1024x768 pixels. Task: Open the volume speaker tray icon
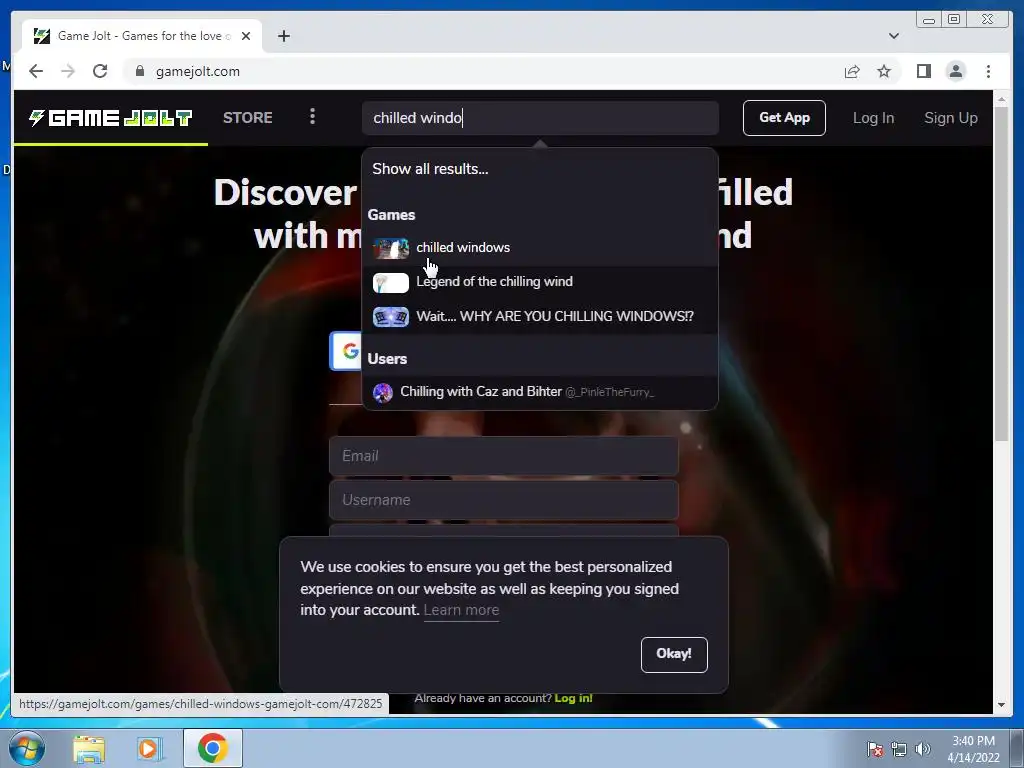[922, 749]
